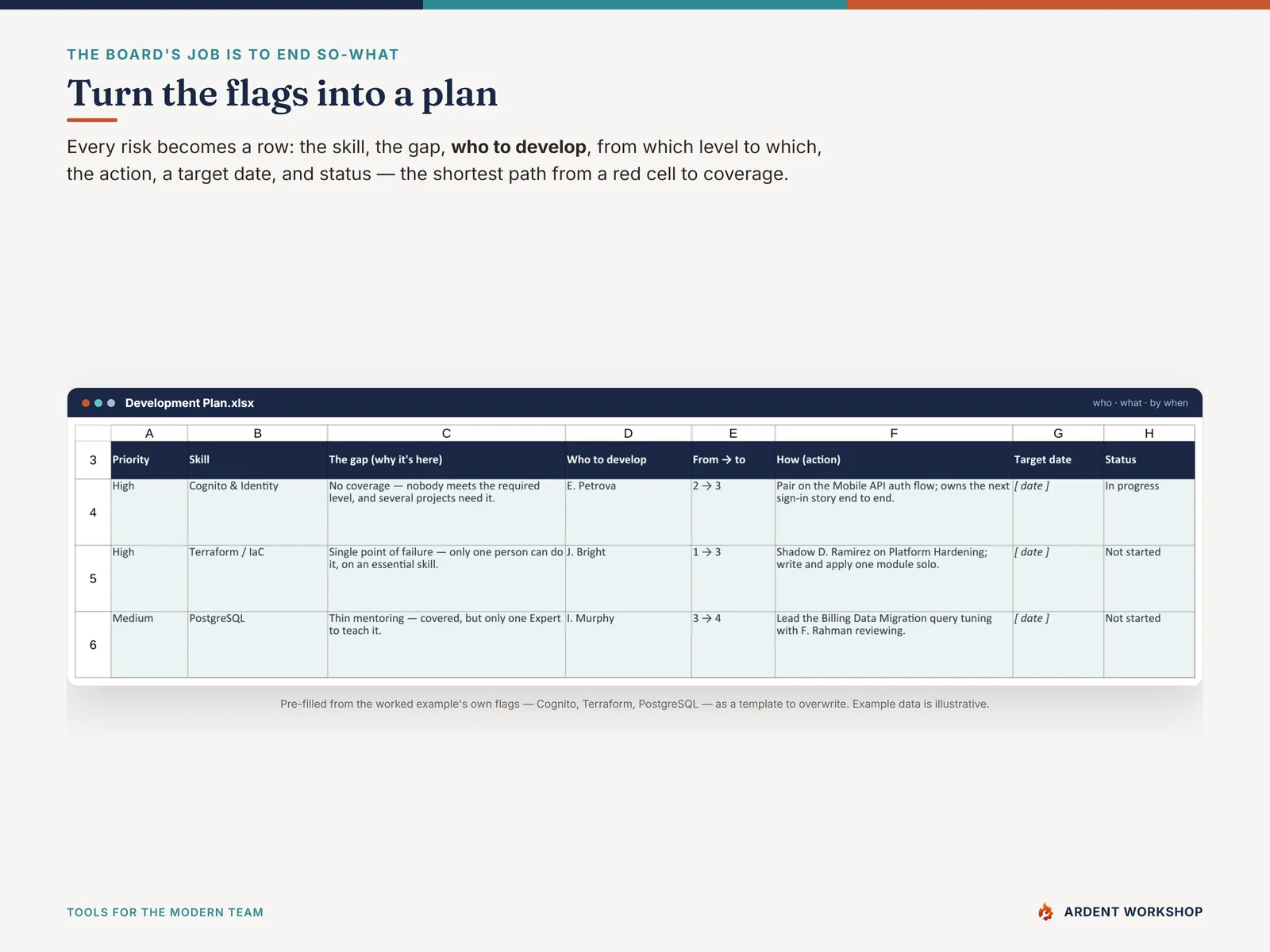The width and height of the screenshot is (1270, 952).
Task: Select the target date cell in Cognito row
Action: point(1058,512)
